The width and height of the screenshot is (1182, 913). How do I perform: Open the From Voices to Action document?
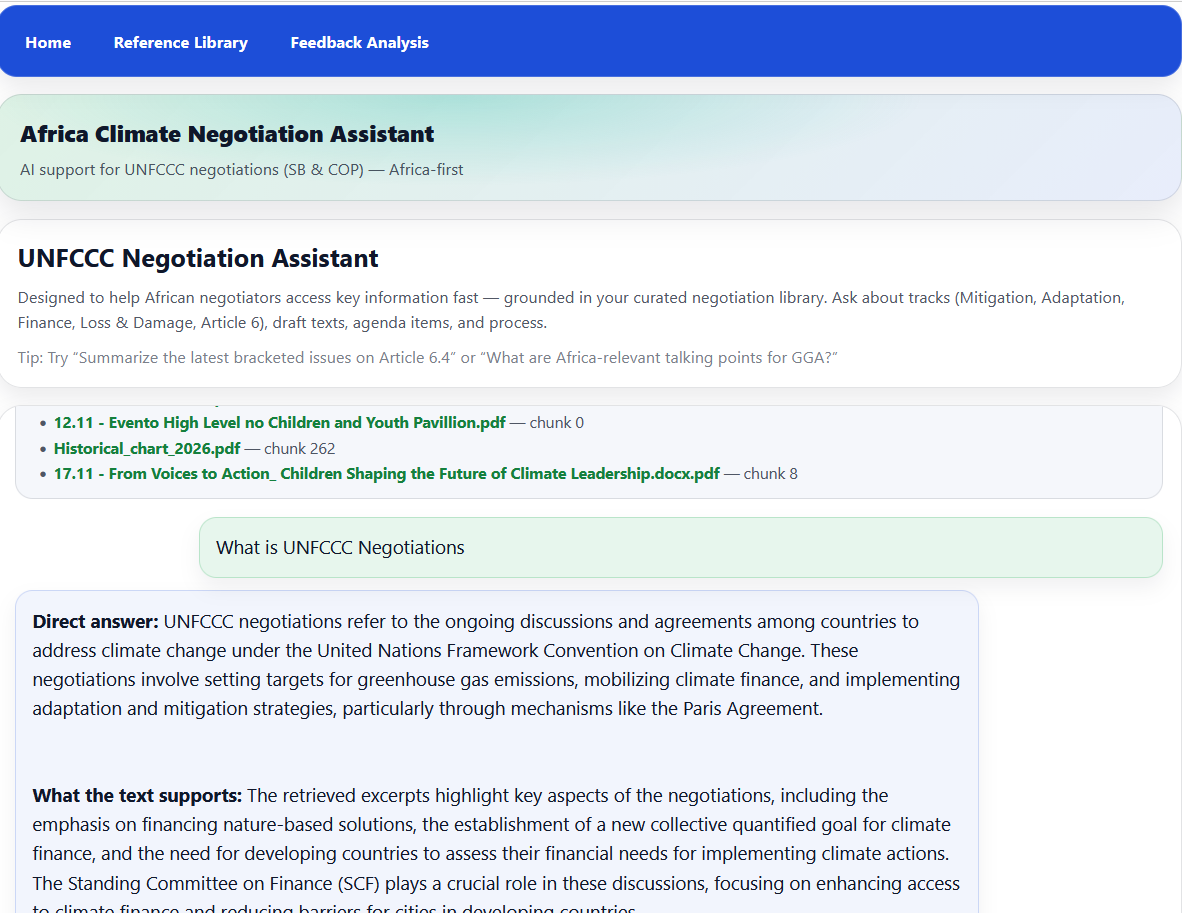pos(386,473)
